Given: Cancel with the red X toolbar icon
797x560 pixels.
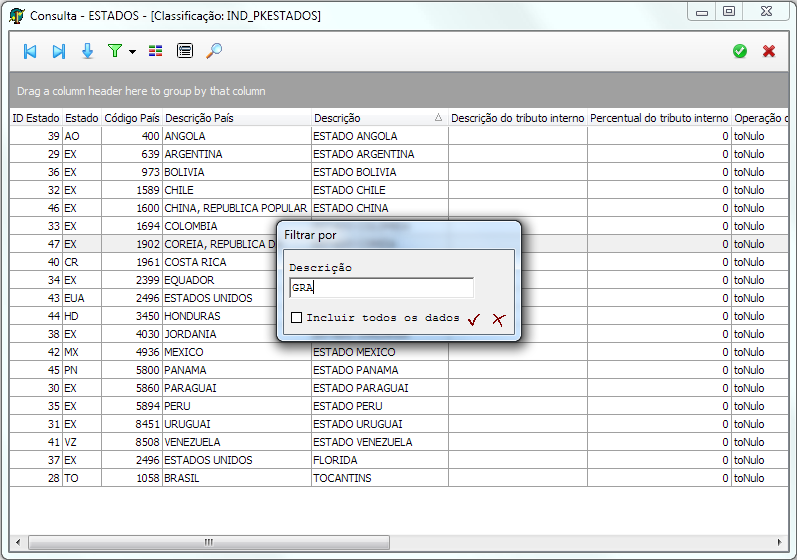Looking at the screenshot, I should [769, 51].
